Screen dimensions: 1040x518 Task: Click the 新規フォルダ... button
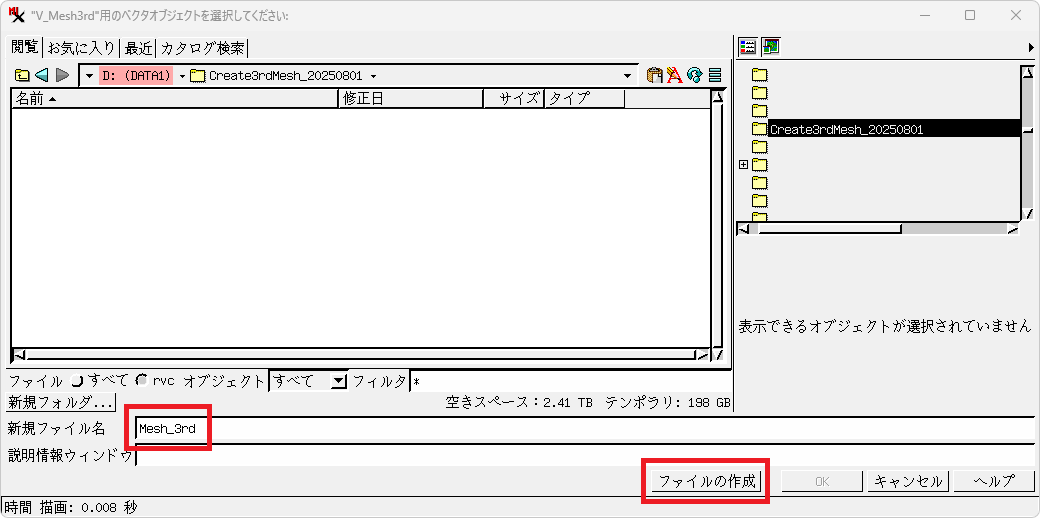coord(61,403)
